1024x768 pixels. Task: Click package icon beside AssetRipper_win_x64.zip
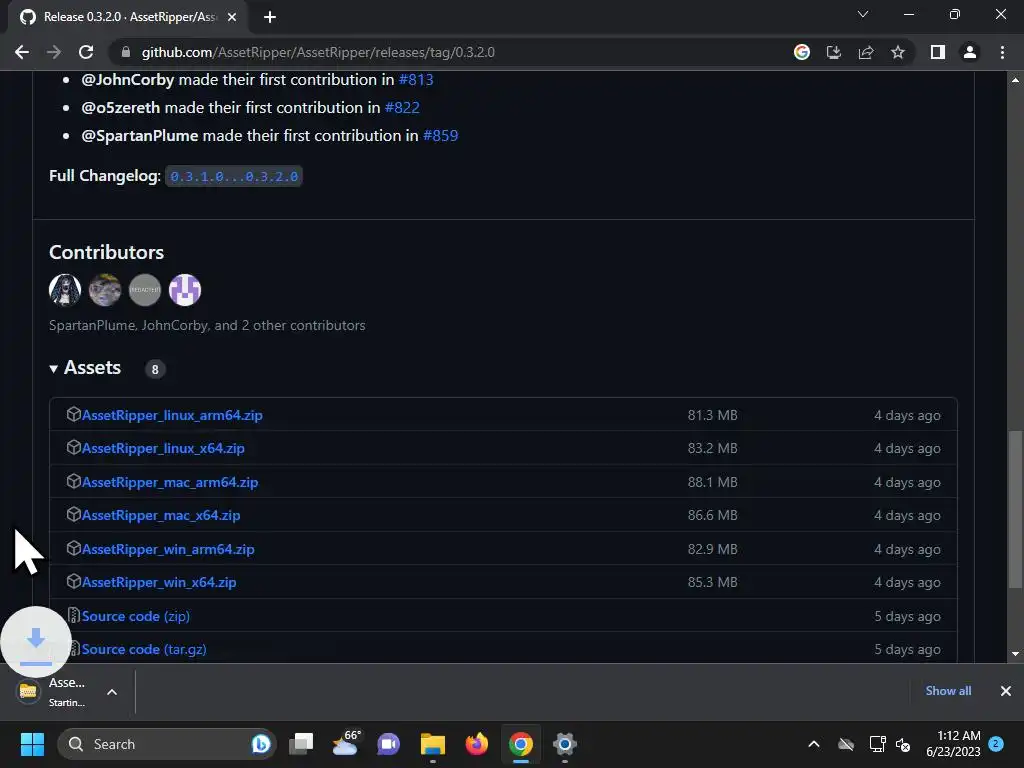(73, 581)
